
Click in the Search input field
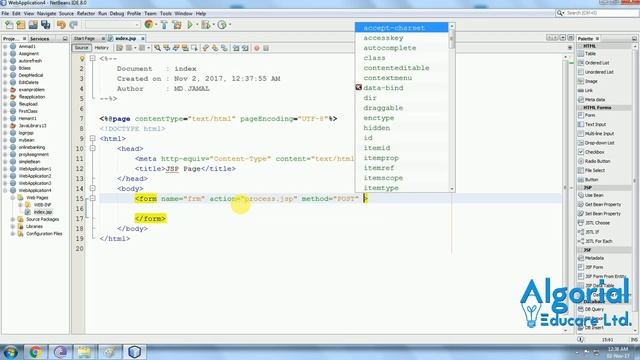[601, 13]
